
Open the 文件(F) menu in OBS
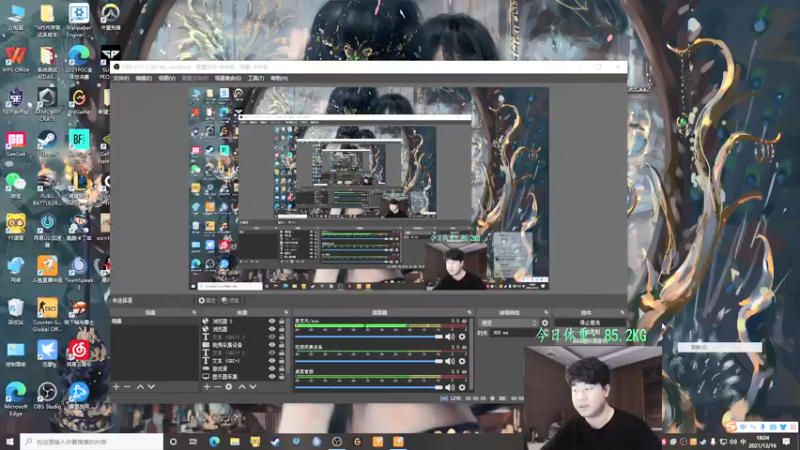coord(121,79)
